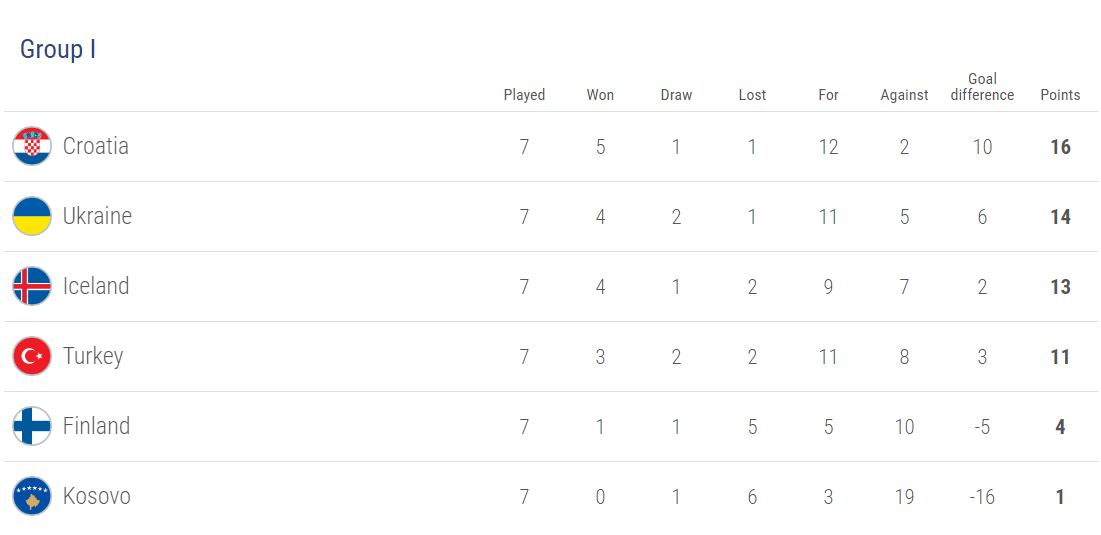The width and height of the screenshot is (1101, 535).
Task: Select the Iceland team name
Action: coord(96,286)
